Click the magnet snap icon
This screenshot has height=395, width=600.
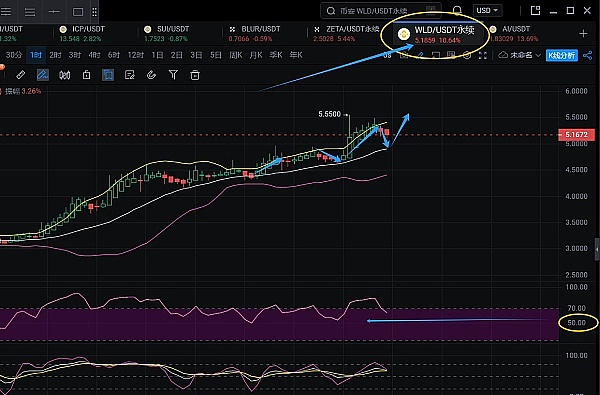point(152,75)
